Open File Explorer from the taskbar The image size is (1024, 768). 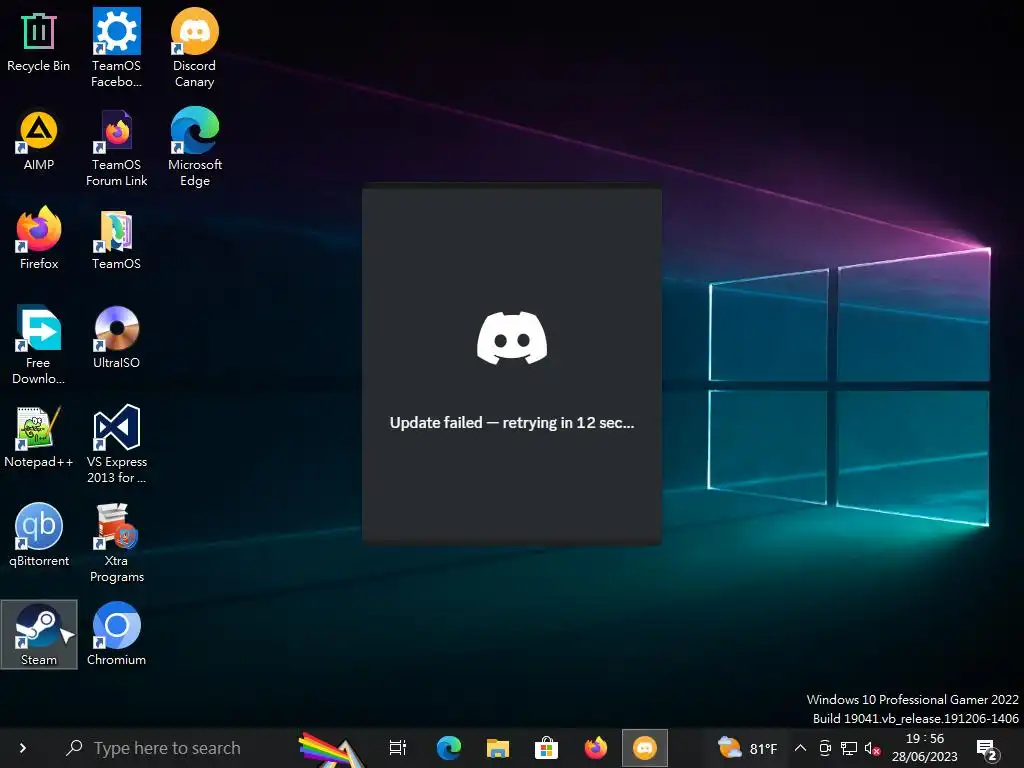click(x=498, y=748)
